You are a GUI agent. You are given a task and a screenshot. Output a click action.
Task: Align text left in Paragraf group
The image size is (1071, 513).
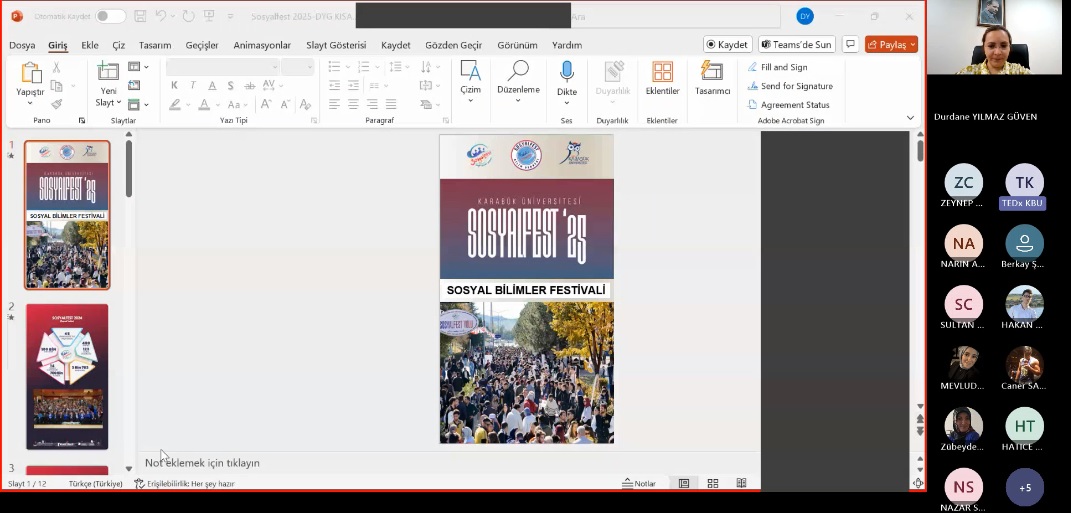click(x=335, y=104)
